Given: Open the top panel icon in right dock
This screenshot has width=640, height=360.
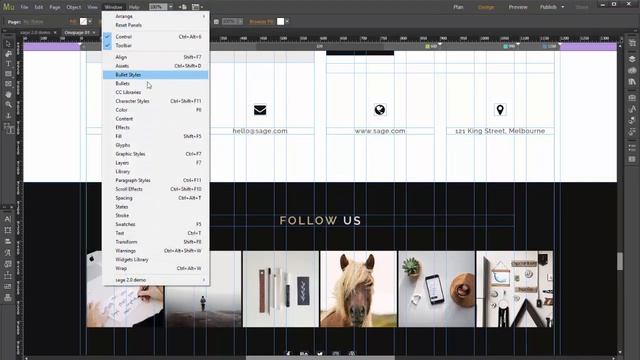Looking at the screenshot, I should pos(632,43).
